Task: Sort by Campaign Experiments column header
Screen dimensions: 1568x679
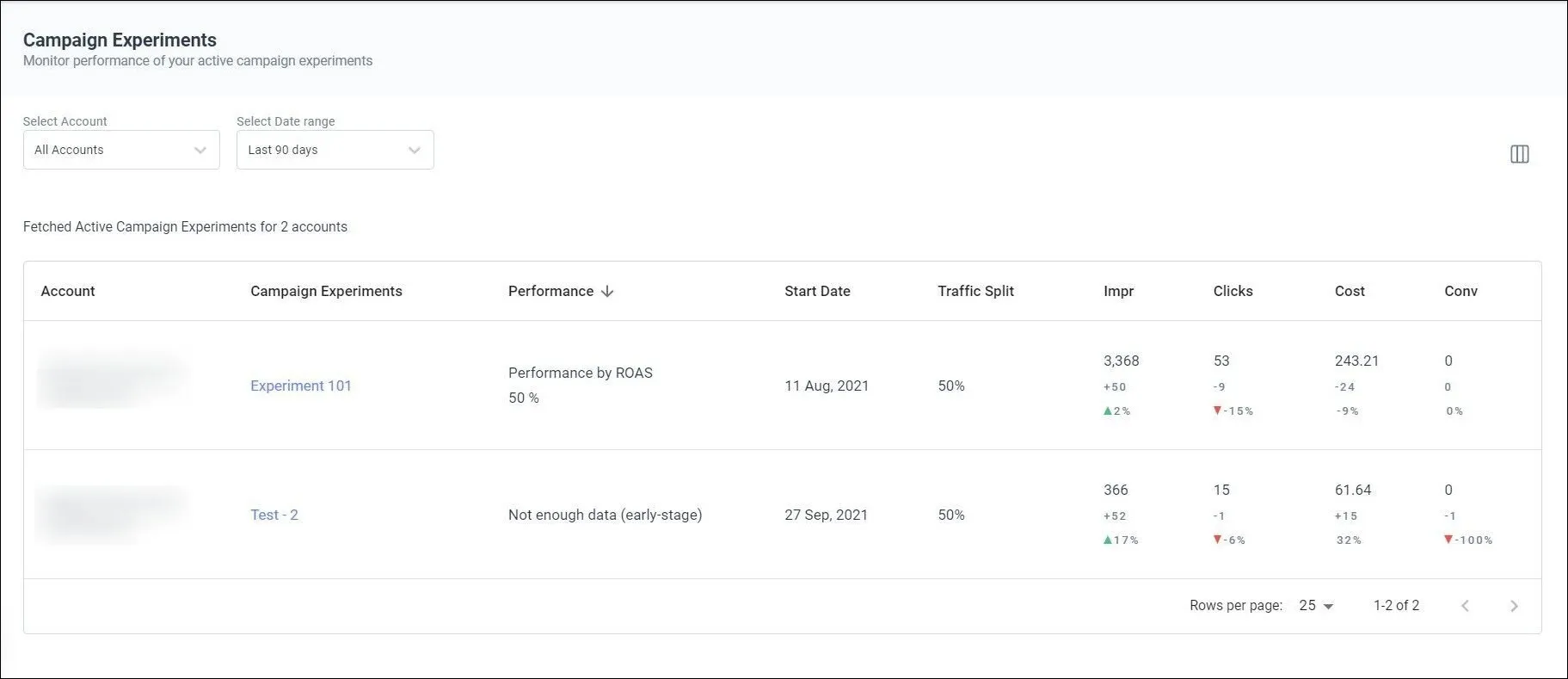Action: pyautogui.click(x=326, y=291)
